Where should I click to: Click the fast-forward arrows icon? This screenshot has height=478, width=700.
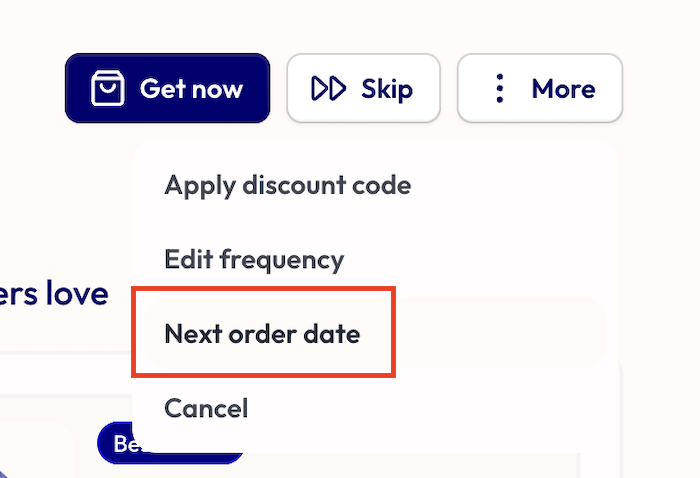coord(328,89)
